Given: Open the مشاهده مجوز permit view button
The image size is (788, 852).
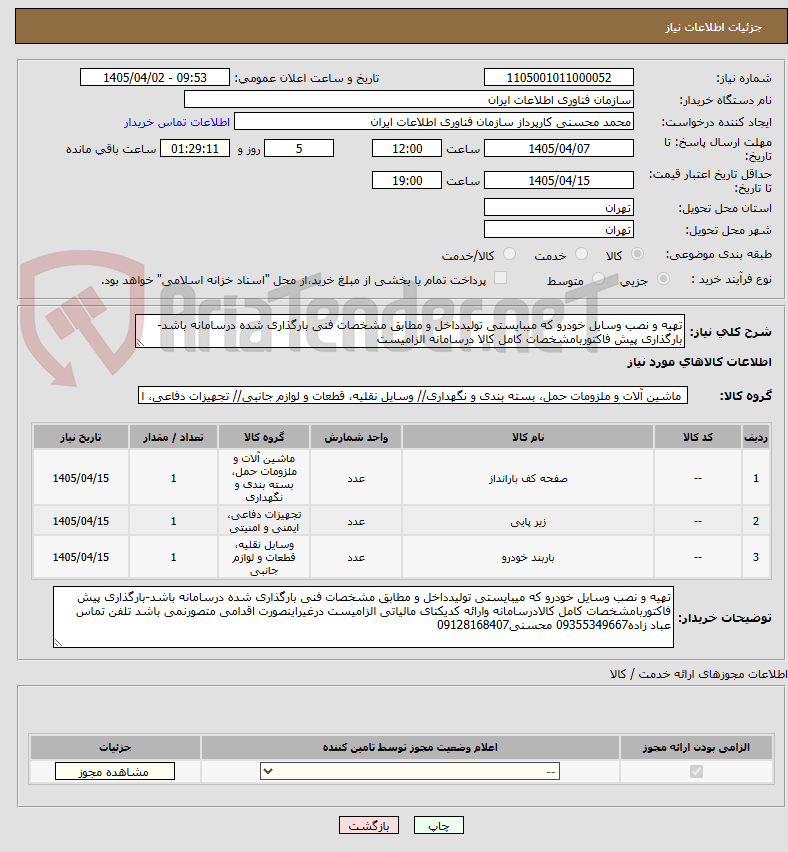Looking at the screenshot, I should pos(115,772).
